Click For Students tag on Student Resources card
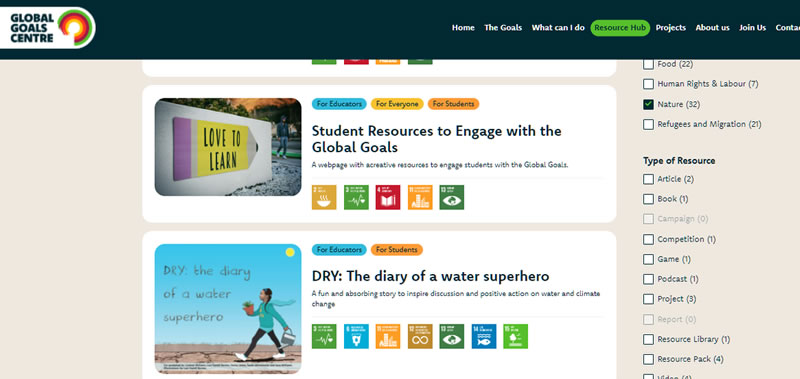This screenshot has width=800, height=379. (x=453, y=104)
